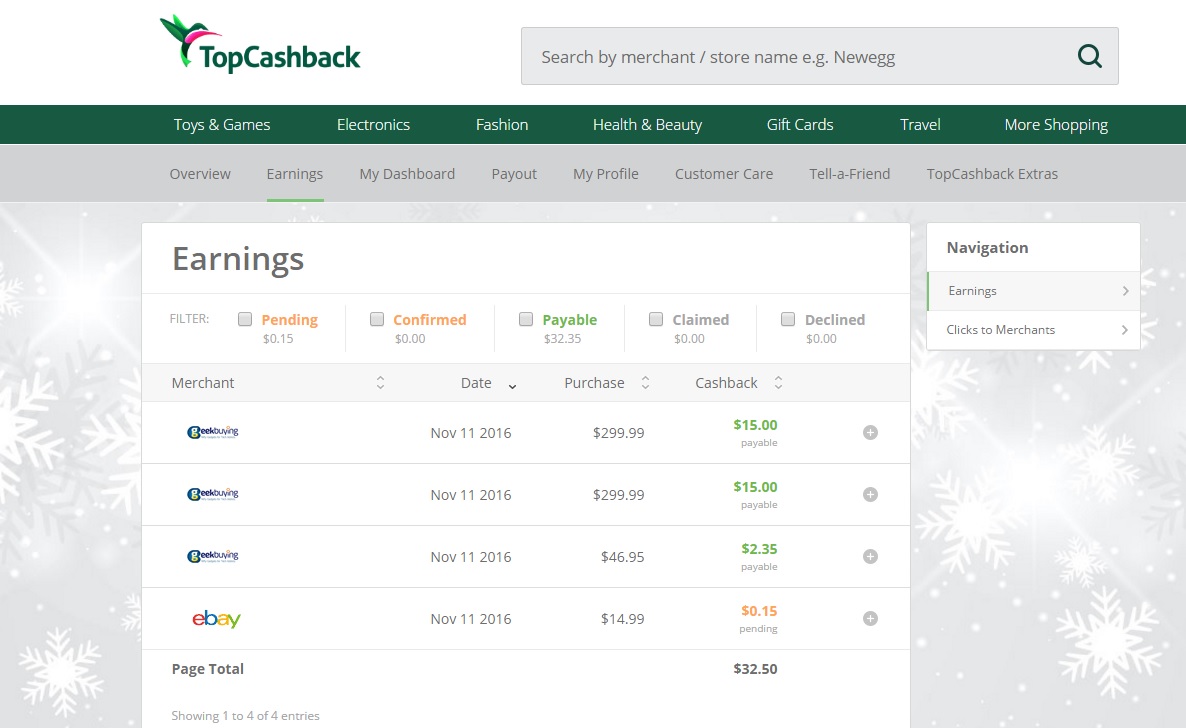Enable the Pending filter checkbox
This screenshot has height=728, width=1186.
(245, 320)
